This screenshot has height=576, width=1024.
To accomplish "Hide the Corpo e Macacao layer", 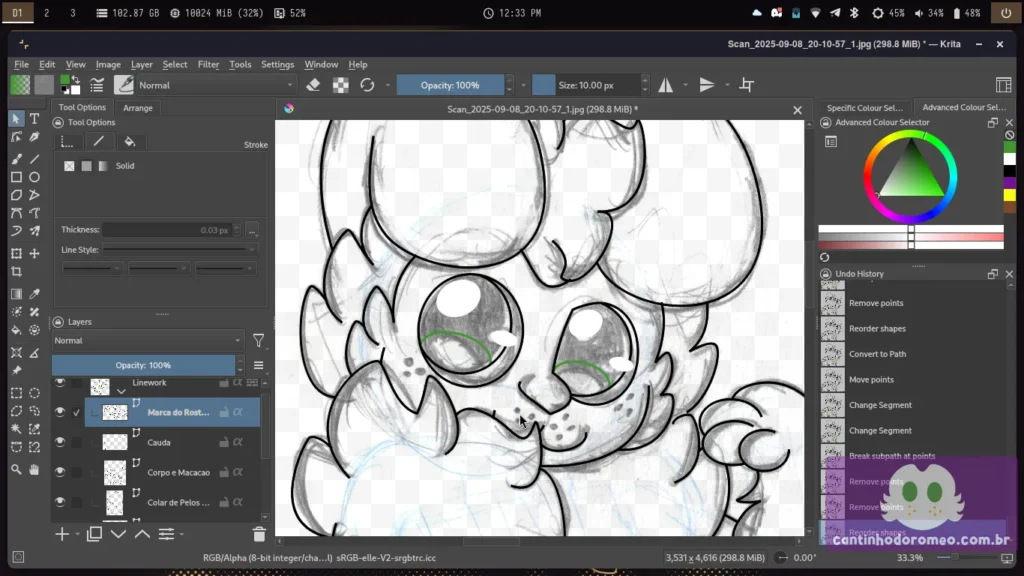I will (x=60, y=472).
